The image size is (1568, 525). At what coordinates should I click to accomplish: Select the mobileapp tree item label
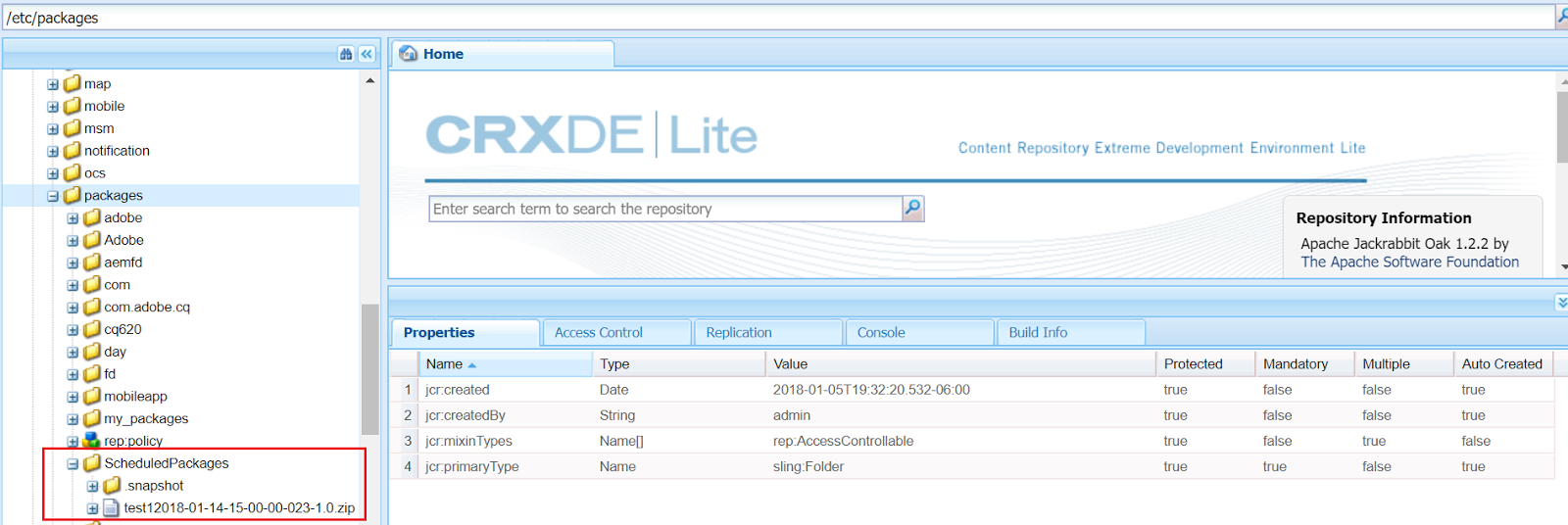click(x=135, y=396)
